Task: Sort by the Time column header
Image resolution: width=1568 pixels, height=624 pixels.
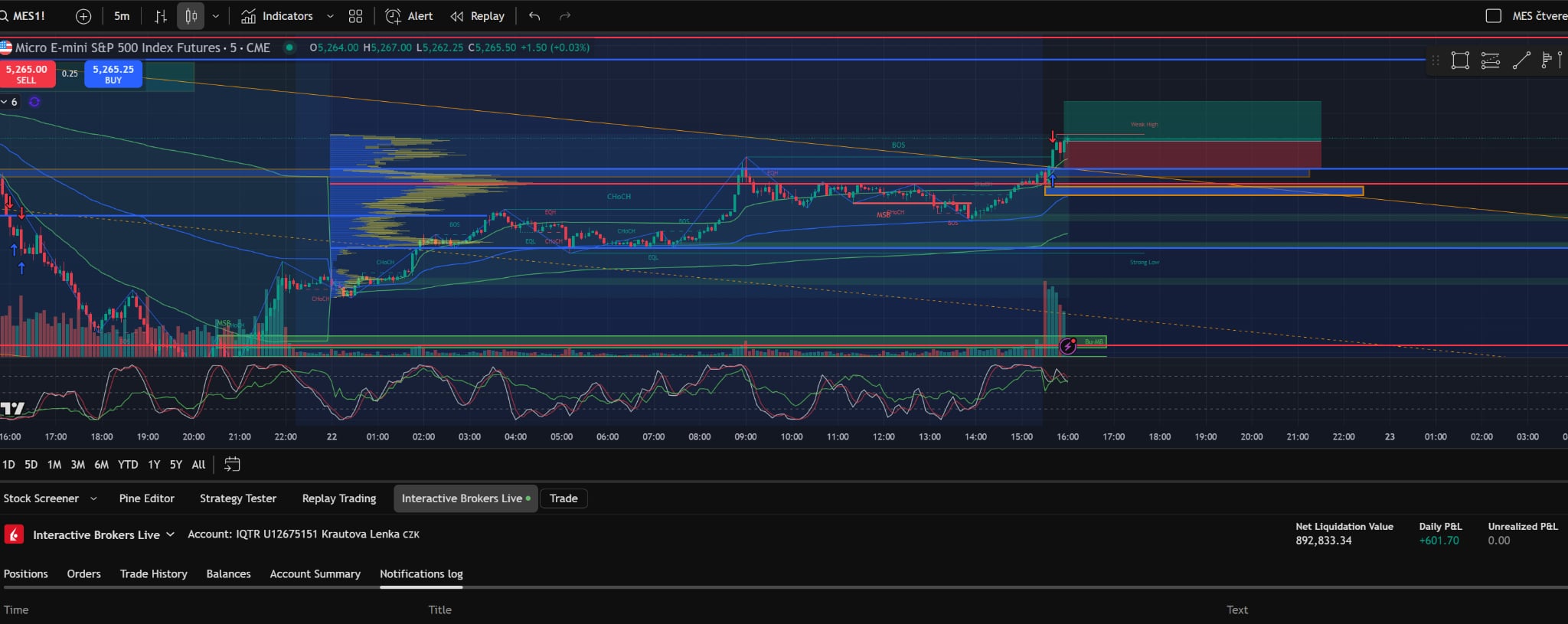Action: tap(16, 610)
